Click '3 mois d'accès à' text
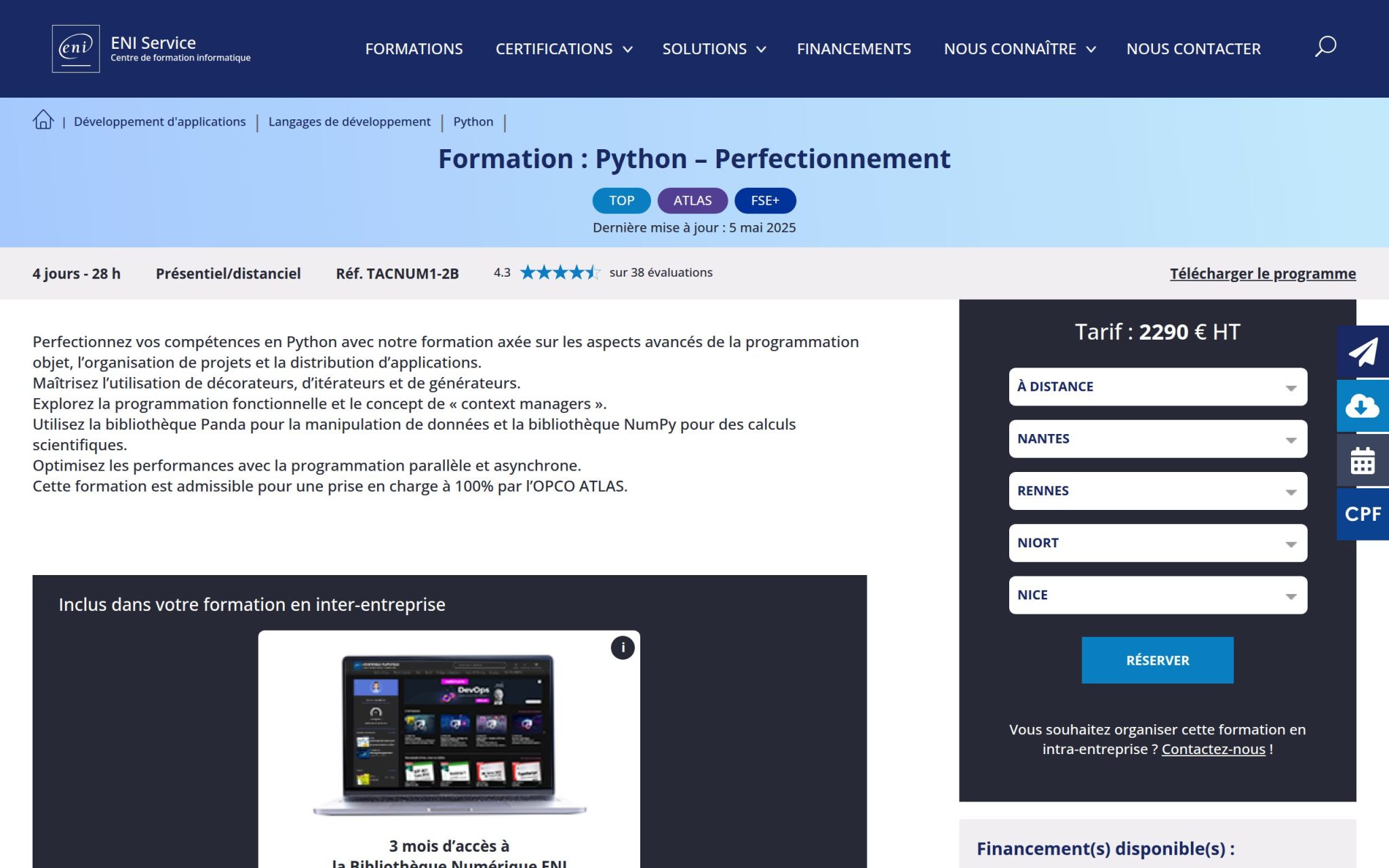Viewport: 1389px width, 868px height. coord(449,846)
